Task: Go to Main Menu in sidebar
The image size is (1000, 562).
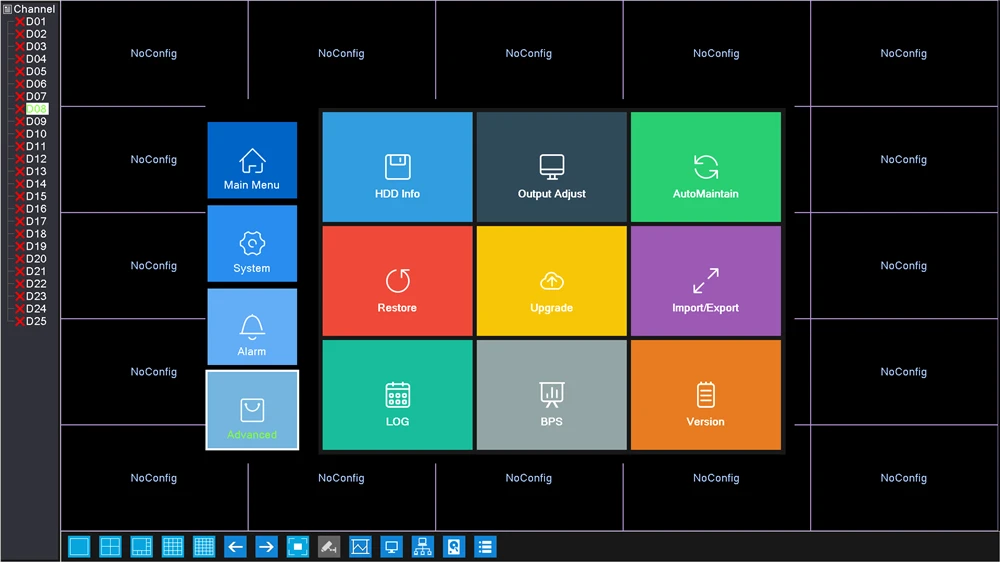Action: pyautogui.click(x=252, y=160)
